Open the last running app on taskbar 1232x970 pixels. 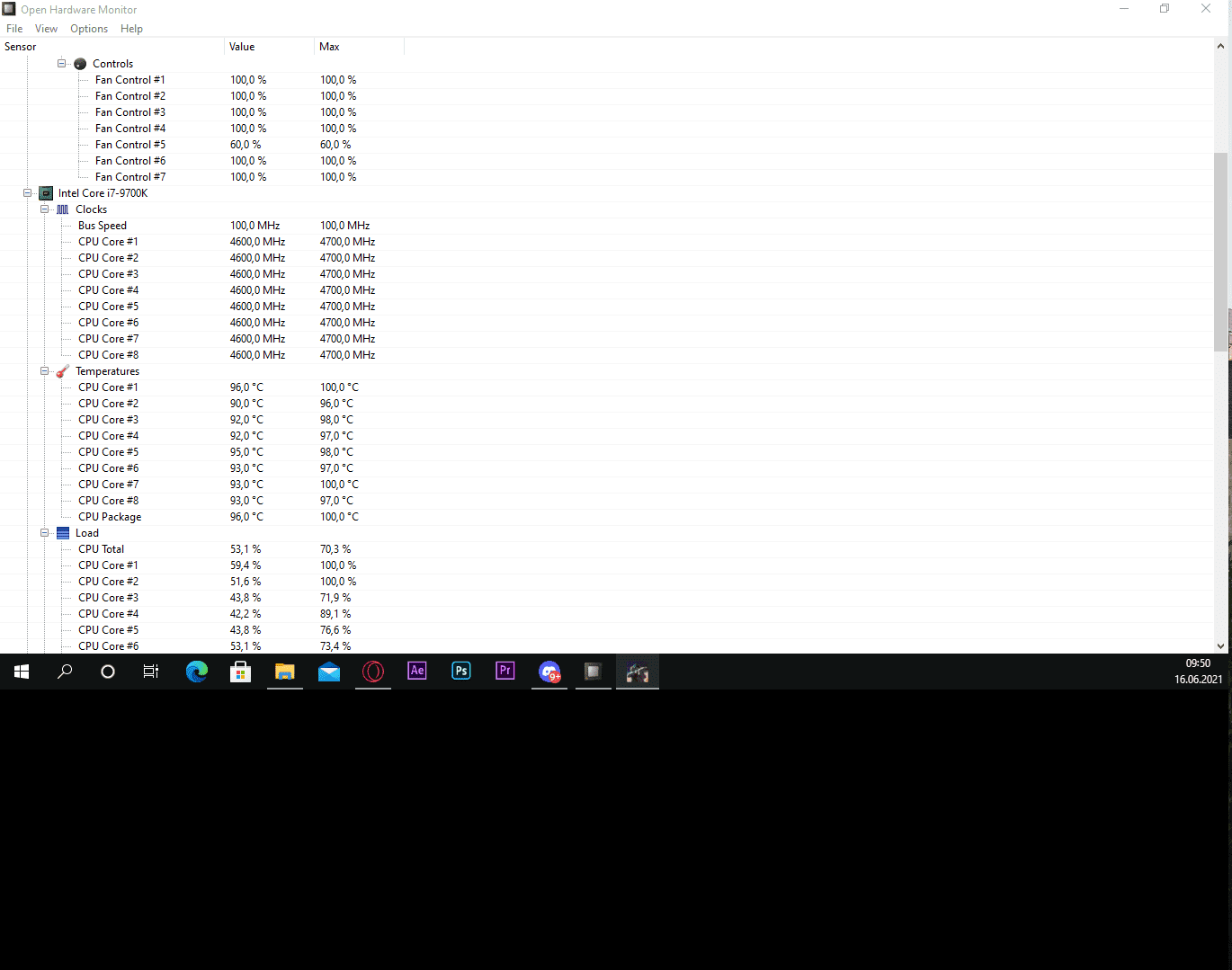tap(638, 672)
